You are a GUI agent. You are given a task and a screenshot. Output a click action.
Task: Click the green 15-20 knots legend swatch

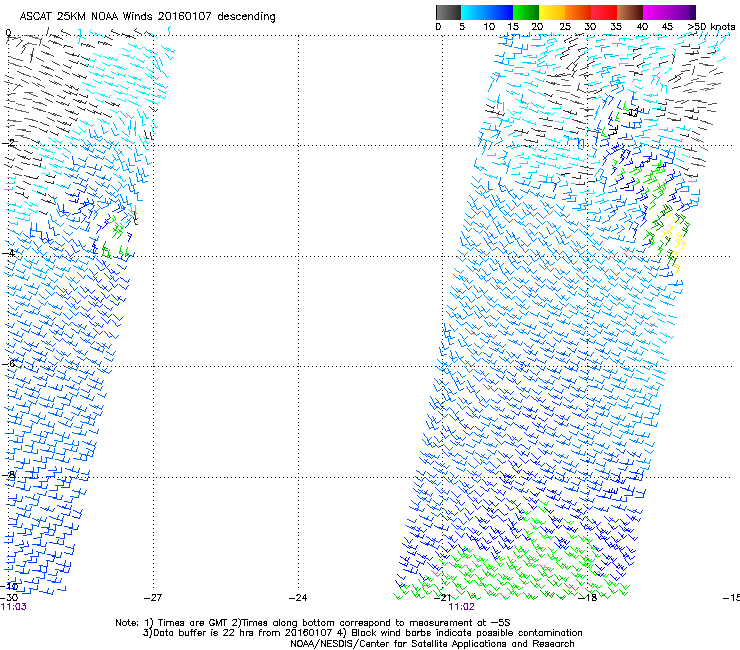click(x=526, y=12)
